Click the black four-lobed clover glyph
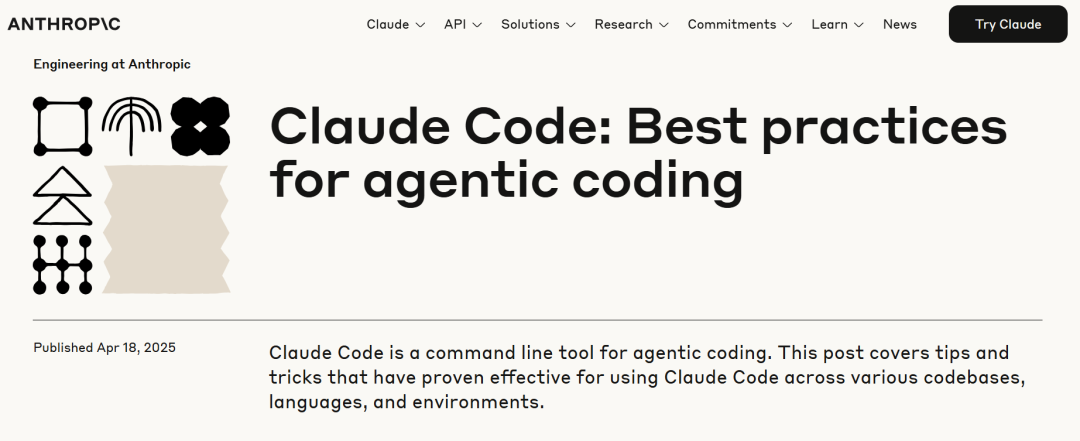 point(200,126)
